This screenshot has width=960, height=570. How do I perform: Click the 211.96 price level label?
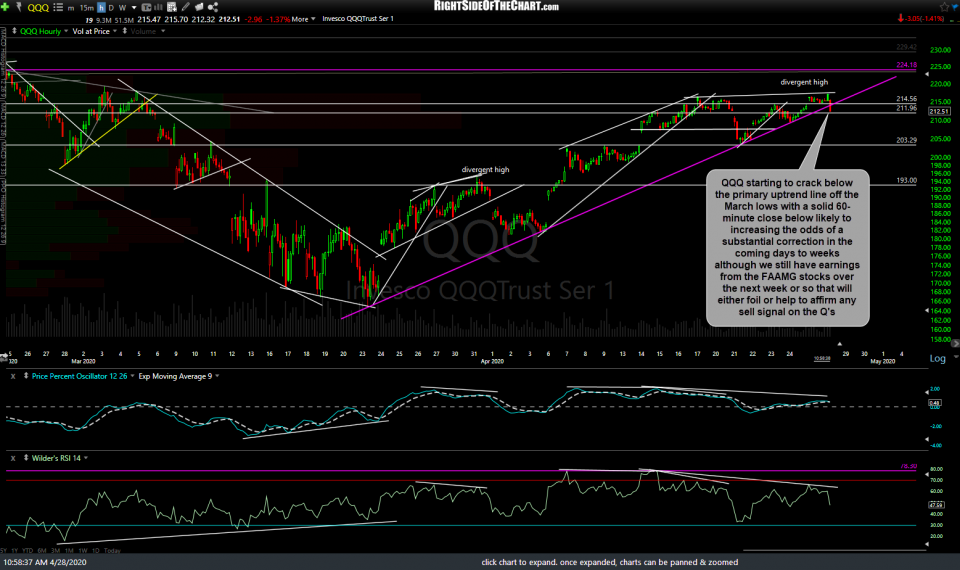pos(906,108)
